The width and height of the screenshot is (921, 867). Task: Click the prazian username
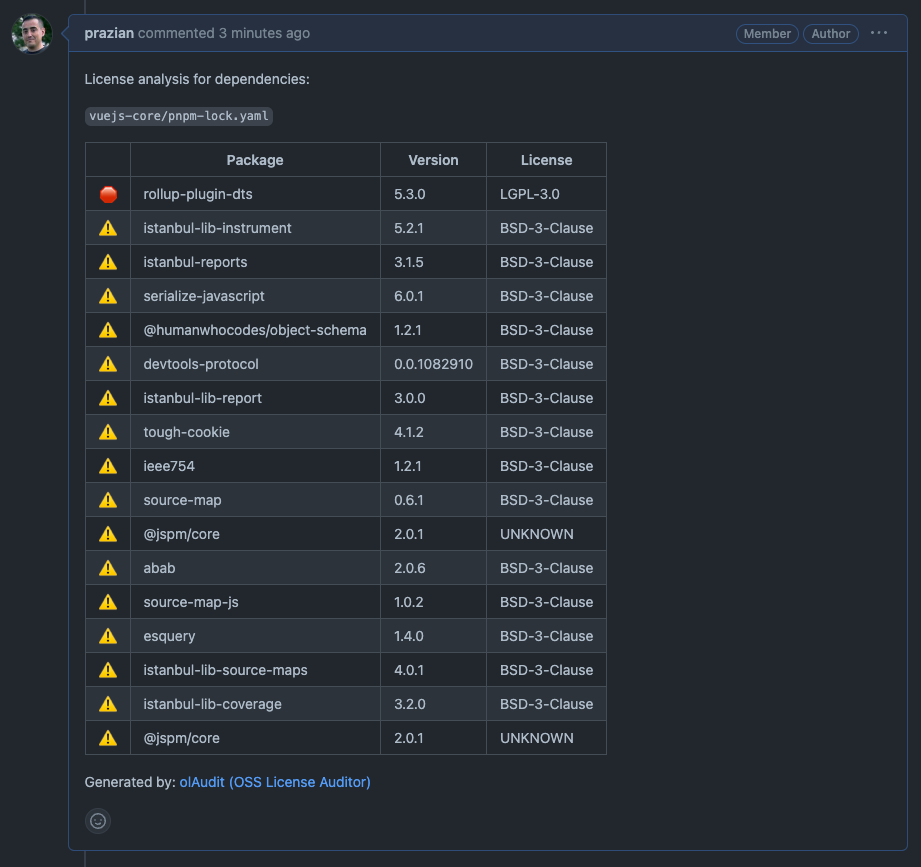[109, 33]
